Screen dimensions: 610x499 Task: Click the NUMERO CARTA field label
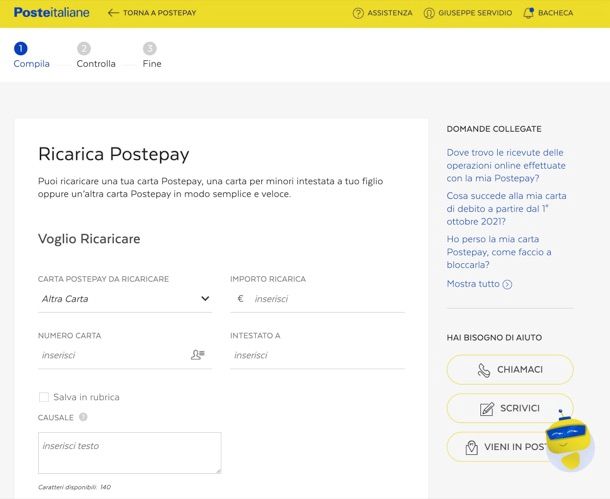pos(70,336)
